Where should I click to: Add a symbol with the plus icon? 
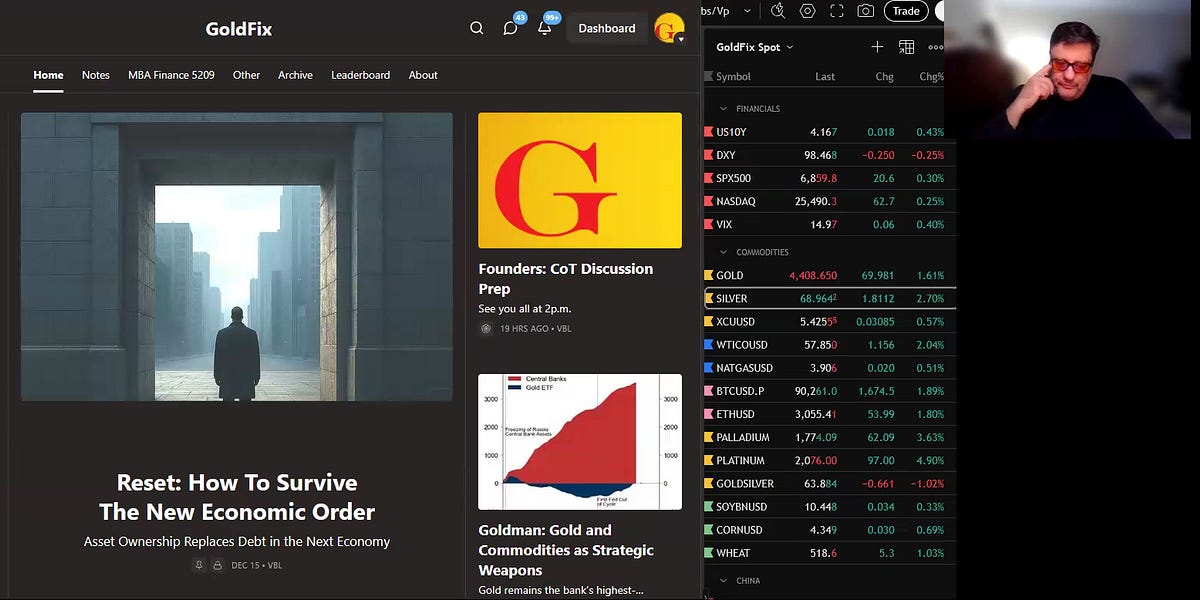(877, 46)
